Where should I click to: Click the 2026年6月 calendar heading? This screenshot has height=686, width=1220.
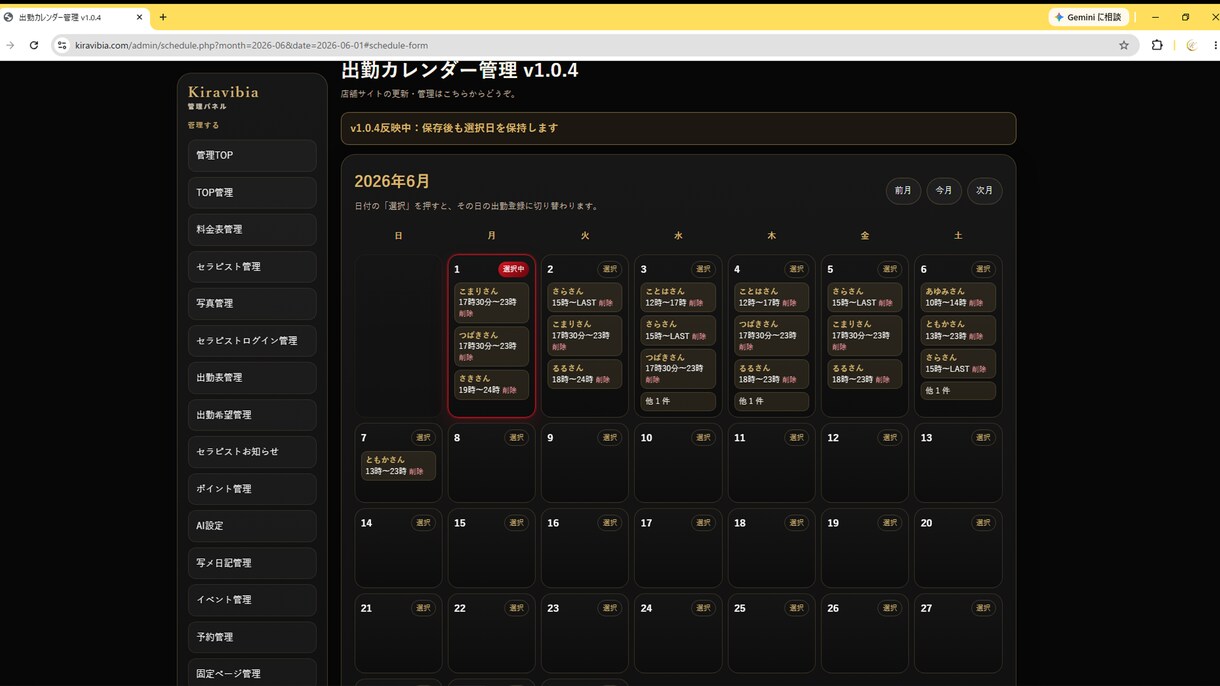(392, 181)
